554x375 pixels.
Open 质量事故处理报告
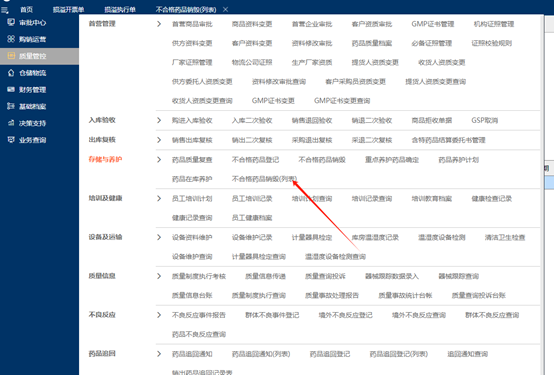pyautogui.click(x=332, y=295)
